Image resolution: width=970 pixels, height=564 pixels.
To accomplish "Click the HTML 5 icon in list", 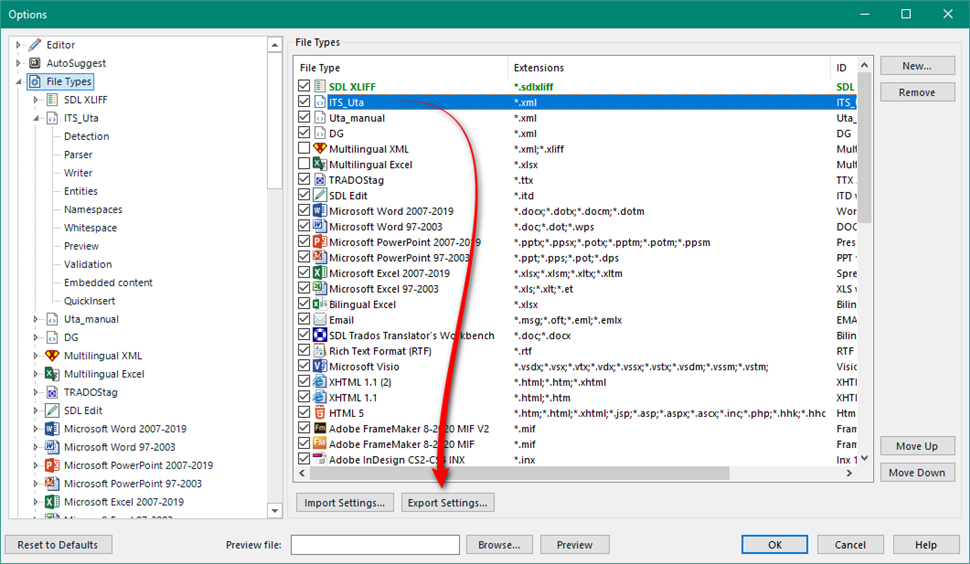I will point(320,412).
